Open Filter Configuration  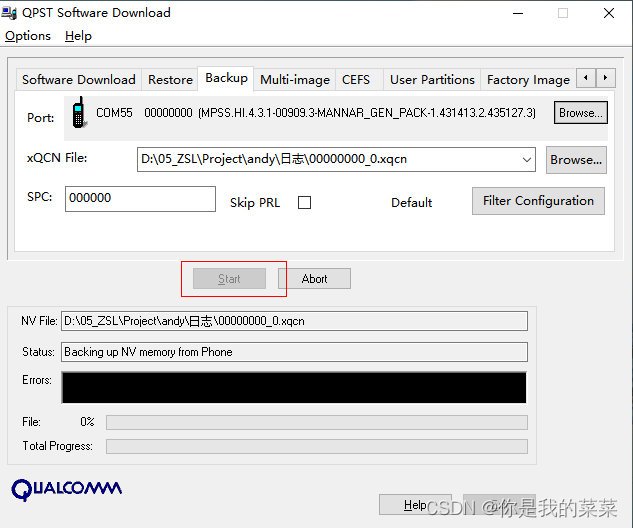click(x=538, y=201)
